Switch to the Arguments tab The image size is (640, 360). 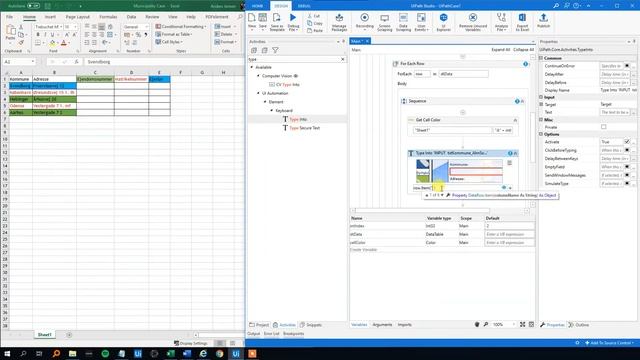(382, 324)
